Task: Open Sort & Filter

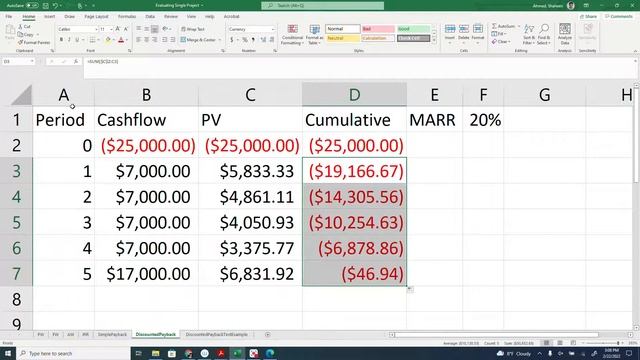Action: coord(529,34)
